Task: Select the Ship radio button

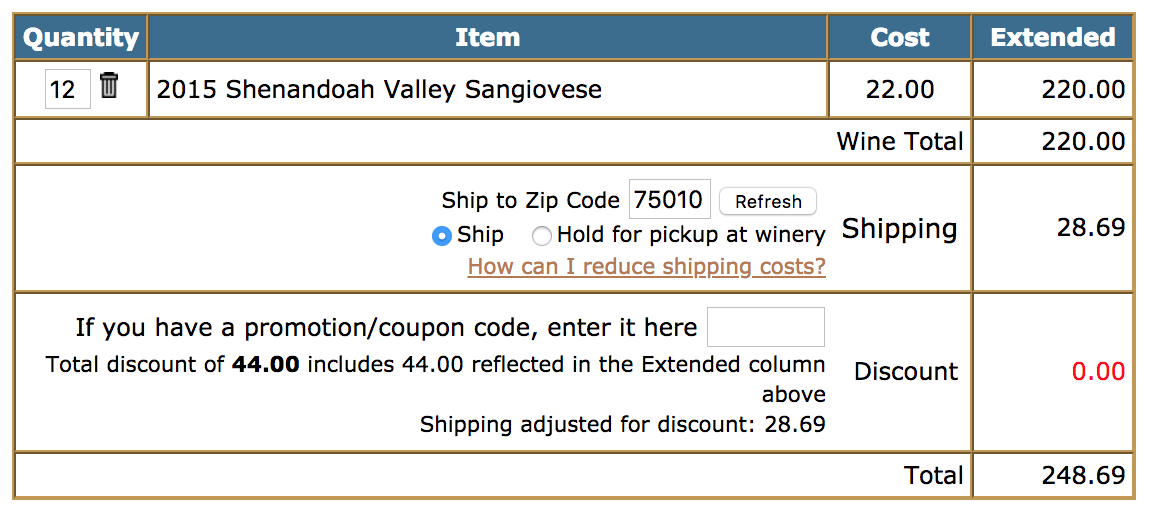Action: pos(441,236)
